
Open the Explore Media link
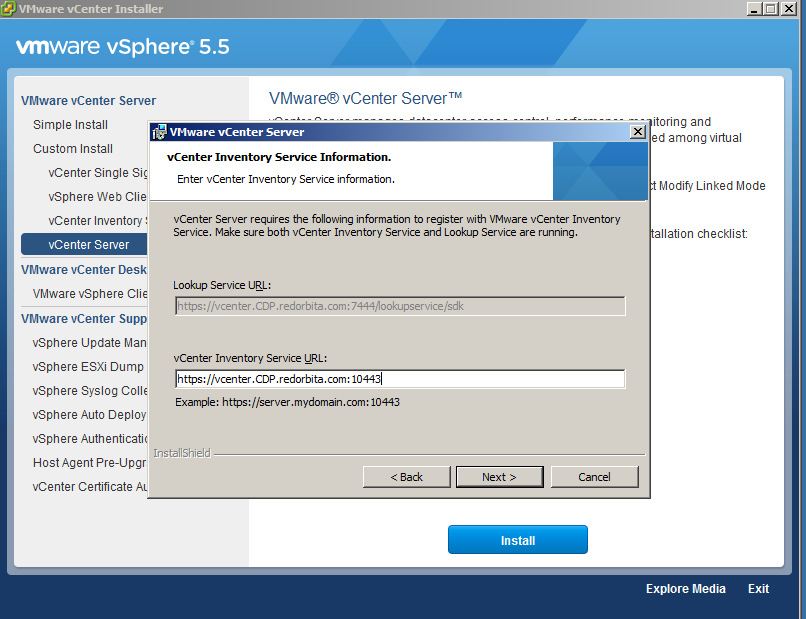[x=685, y=589]
